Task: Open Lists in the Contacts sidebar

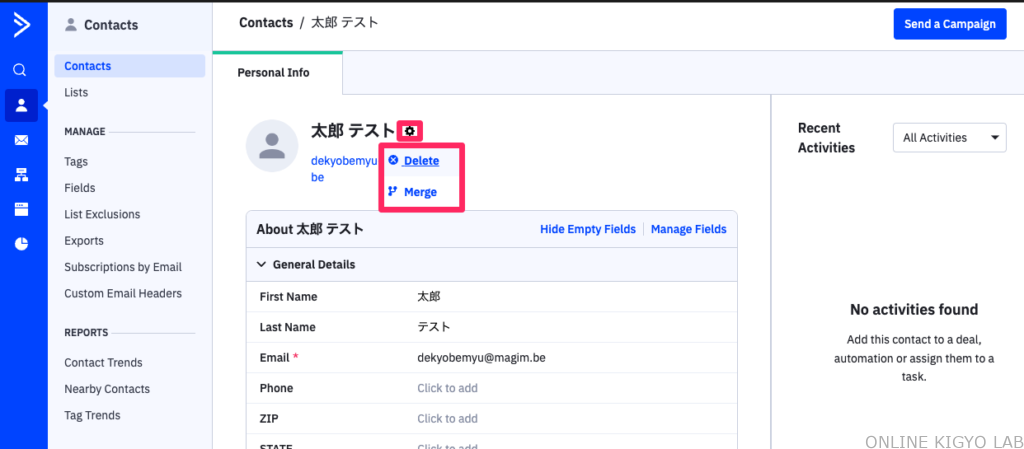Action: pyautogui.click(x=76, y=93)
